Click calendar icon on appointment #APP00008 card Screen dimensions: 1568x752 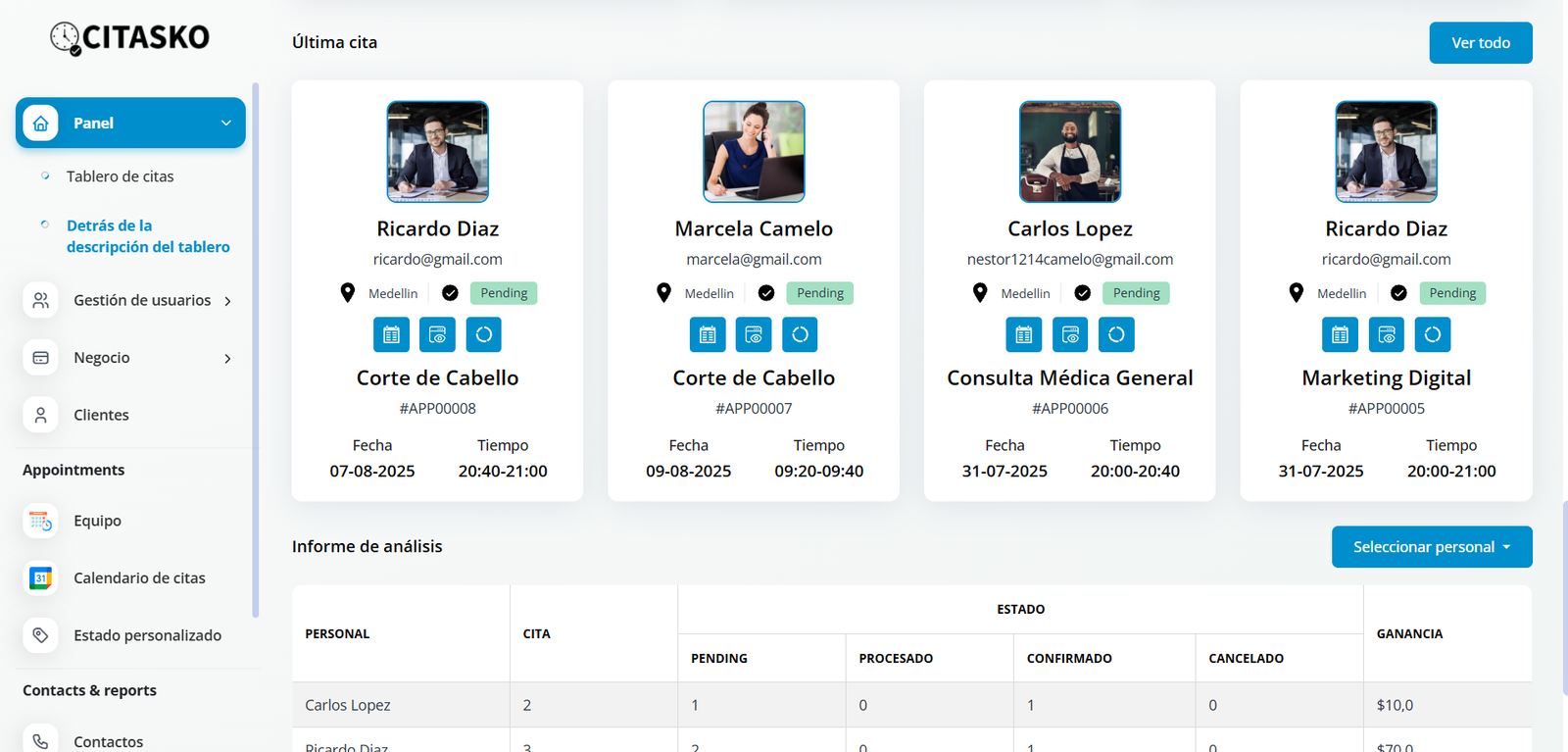(391, 334)
